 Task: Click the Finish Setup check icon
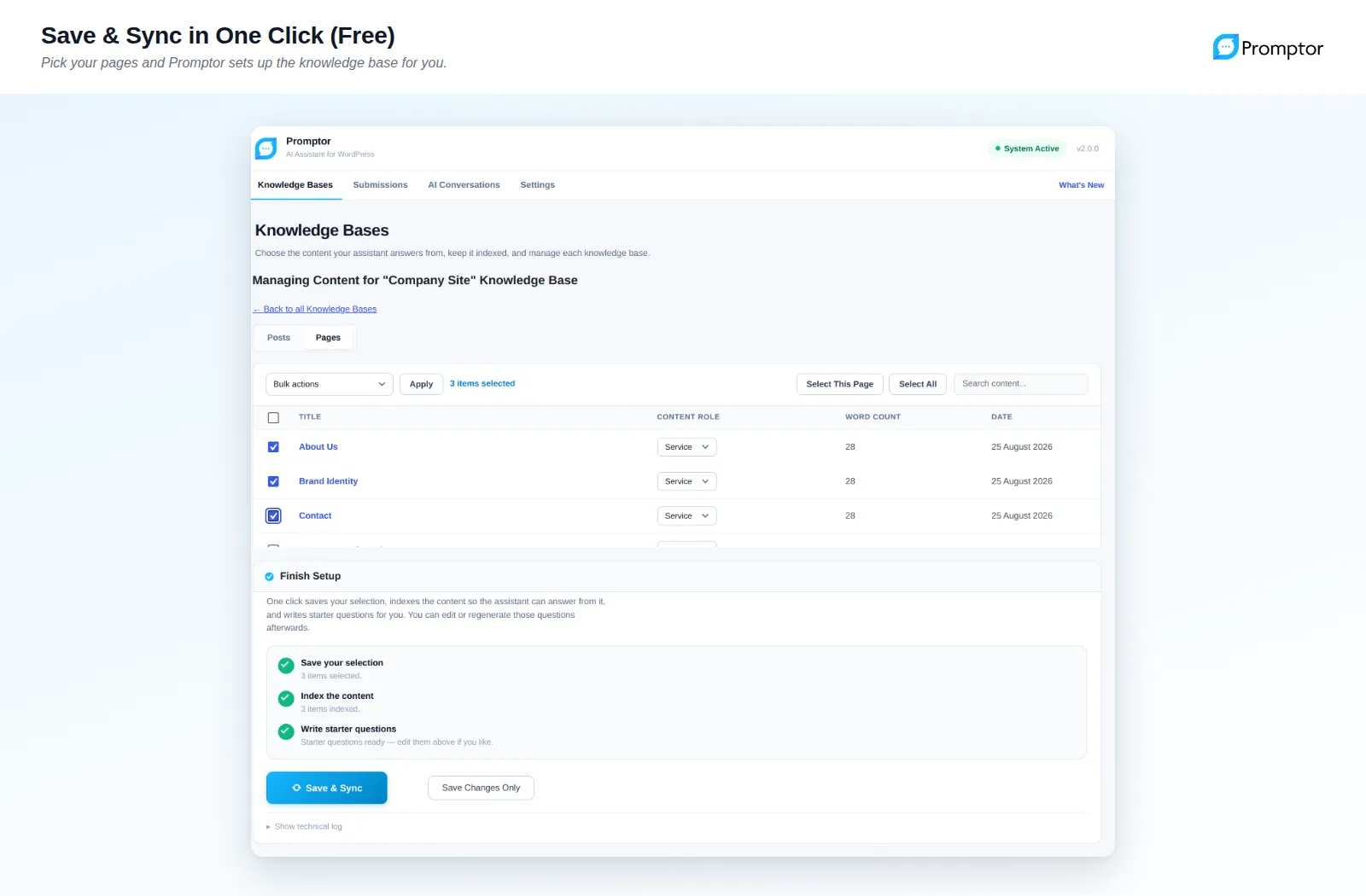(x=270, y=577)
